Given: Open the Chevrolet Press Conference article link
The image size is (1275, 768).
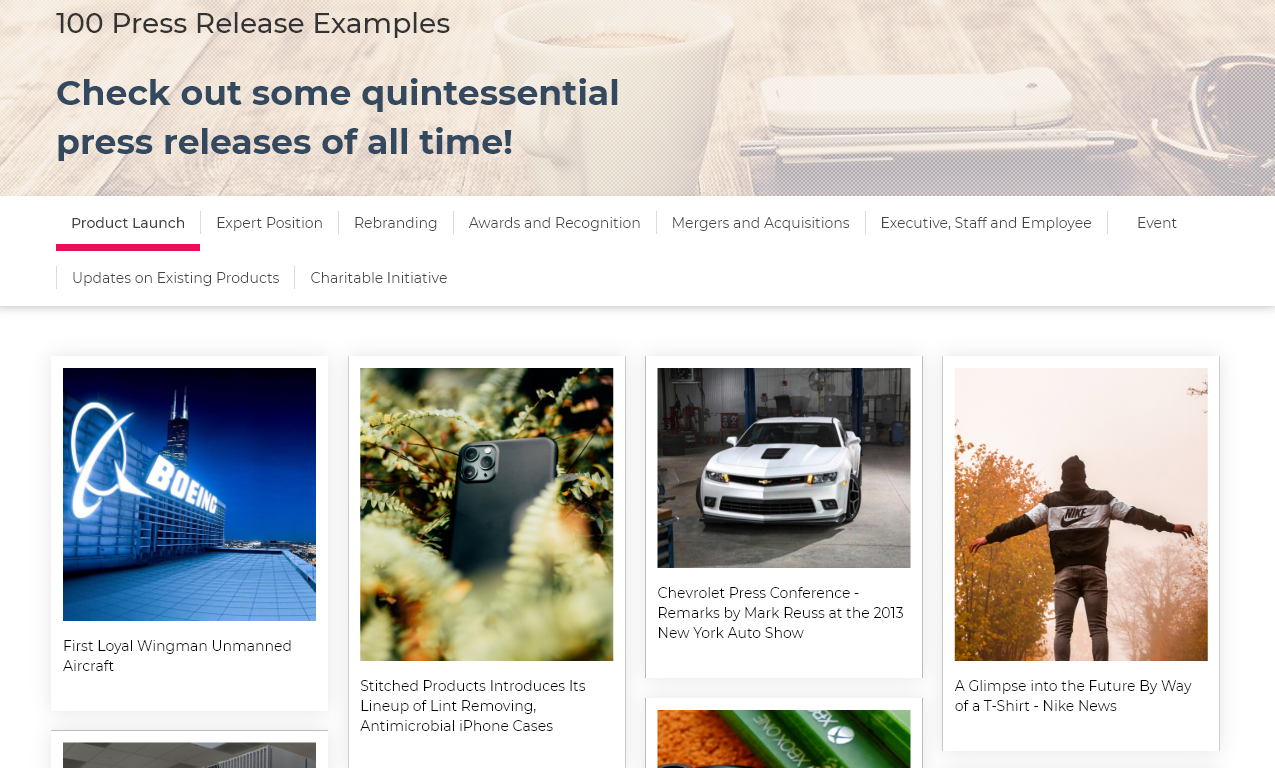Looking at the screenshot, I should coord(780,613).
